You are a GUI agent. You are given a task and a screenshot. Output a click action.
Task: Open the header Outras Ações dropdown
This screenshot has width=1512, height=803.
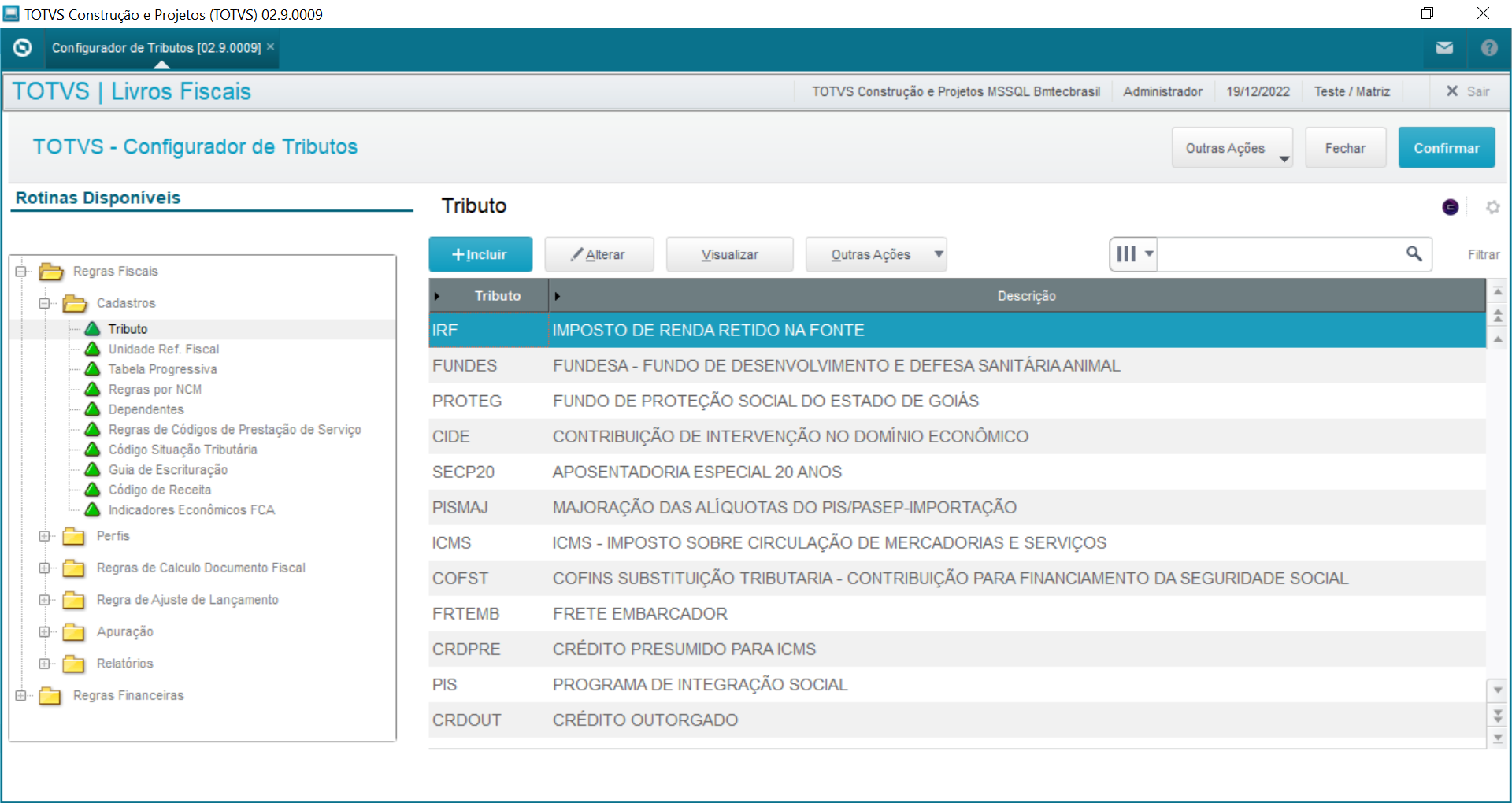tap(1232, 148)
